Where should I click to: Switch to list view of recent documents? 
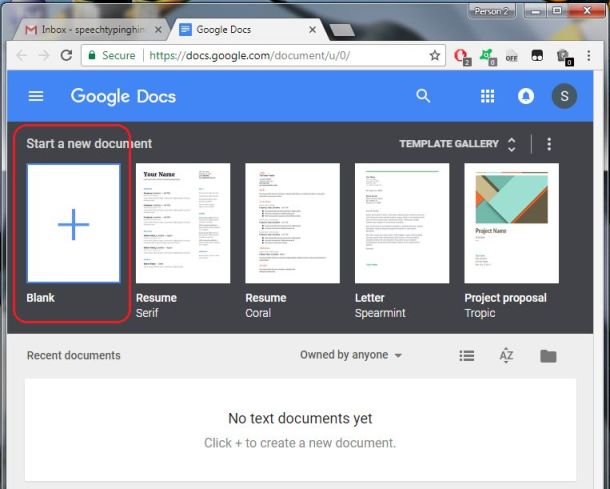(x=467, y=356)
